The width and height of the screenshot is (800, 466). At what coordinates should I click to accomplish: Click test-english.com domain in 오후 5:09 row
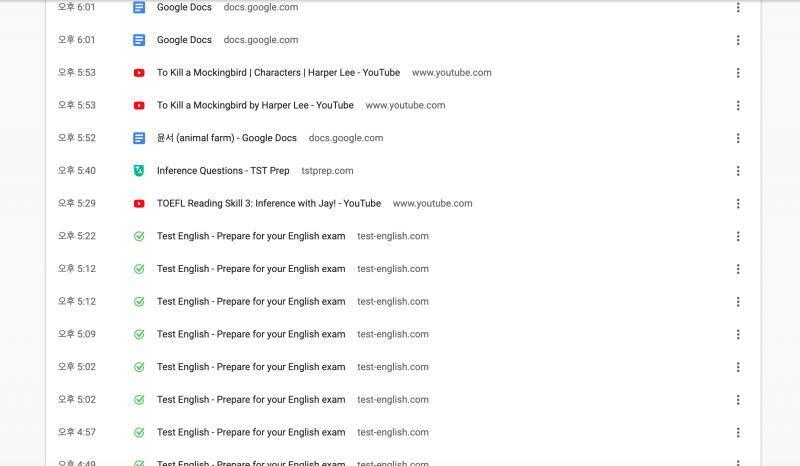pyautogui.click(x=393, y=334)
